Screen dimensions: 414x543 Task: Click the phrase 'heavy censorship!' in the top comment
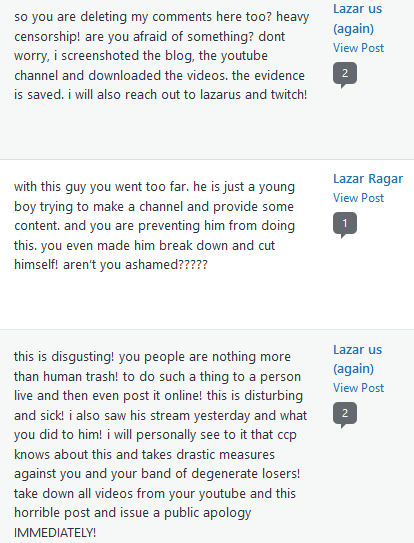pos(161,26)
